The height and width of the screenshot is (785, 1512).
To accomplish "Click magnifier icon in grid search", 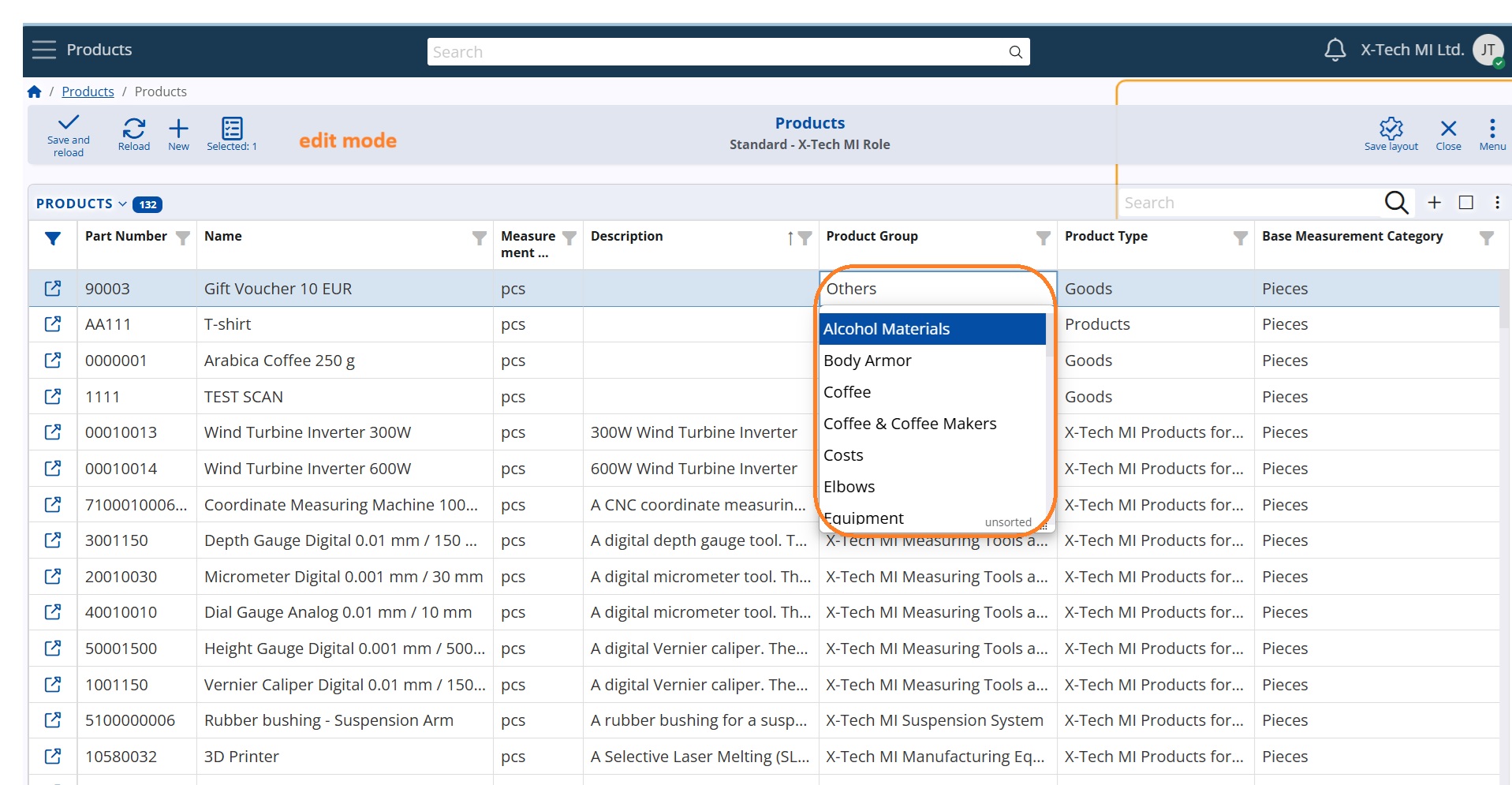I will point(1396,203).
